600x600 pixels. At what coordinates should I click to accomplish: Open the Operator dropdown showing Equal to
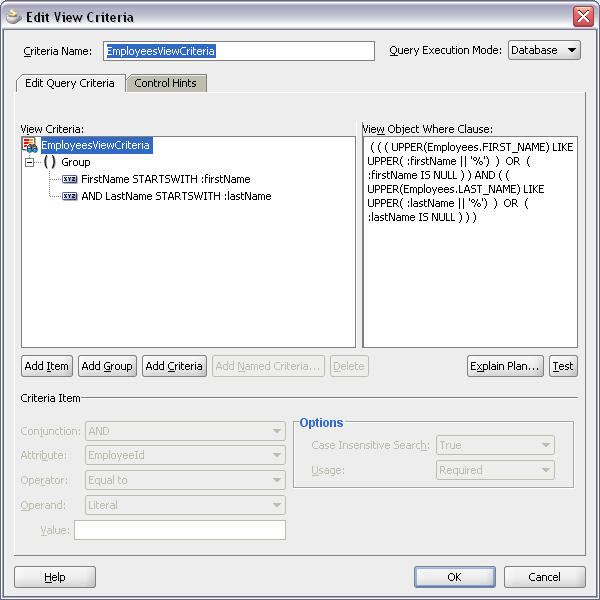tap(185, 480)
